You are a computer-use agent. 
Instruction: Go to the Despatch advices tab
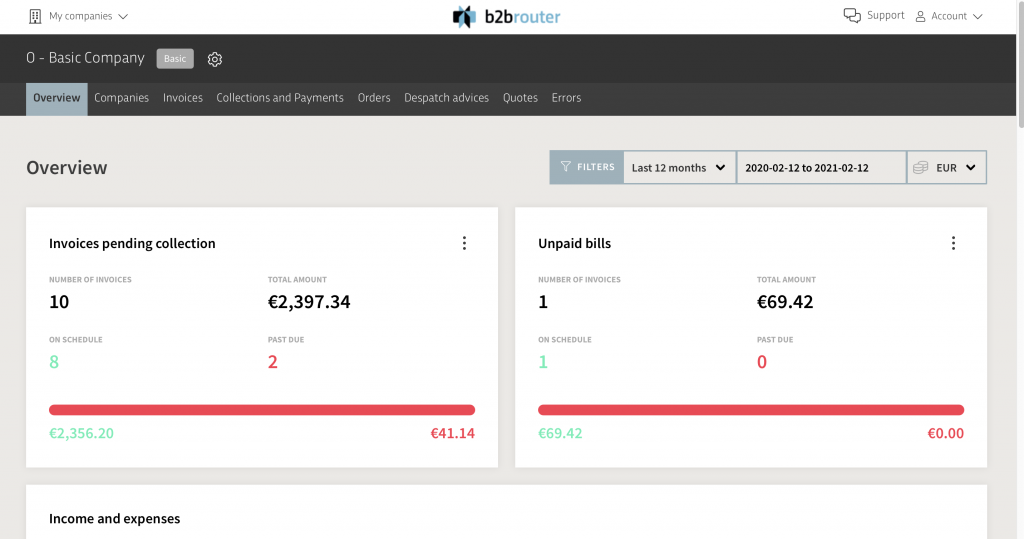446,98
